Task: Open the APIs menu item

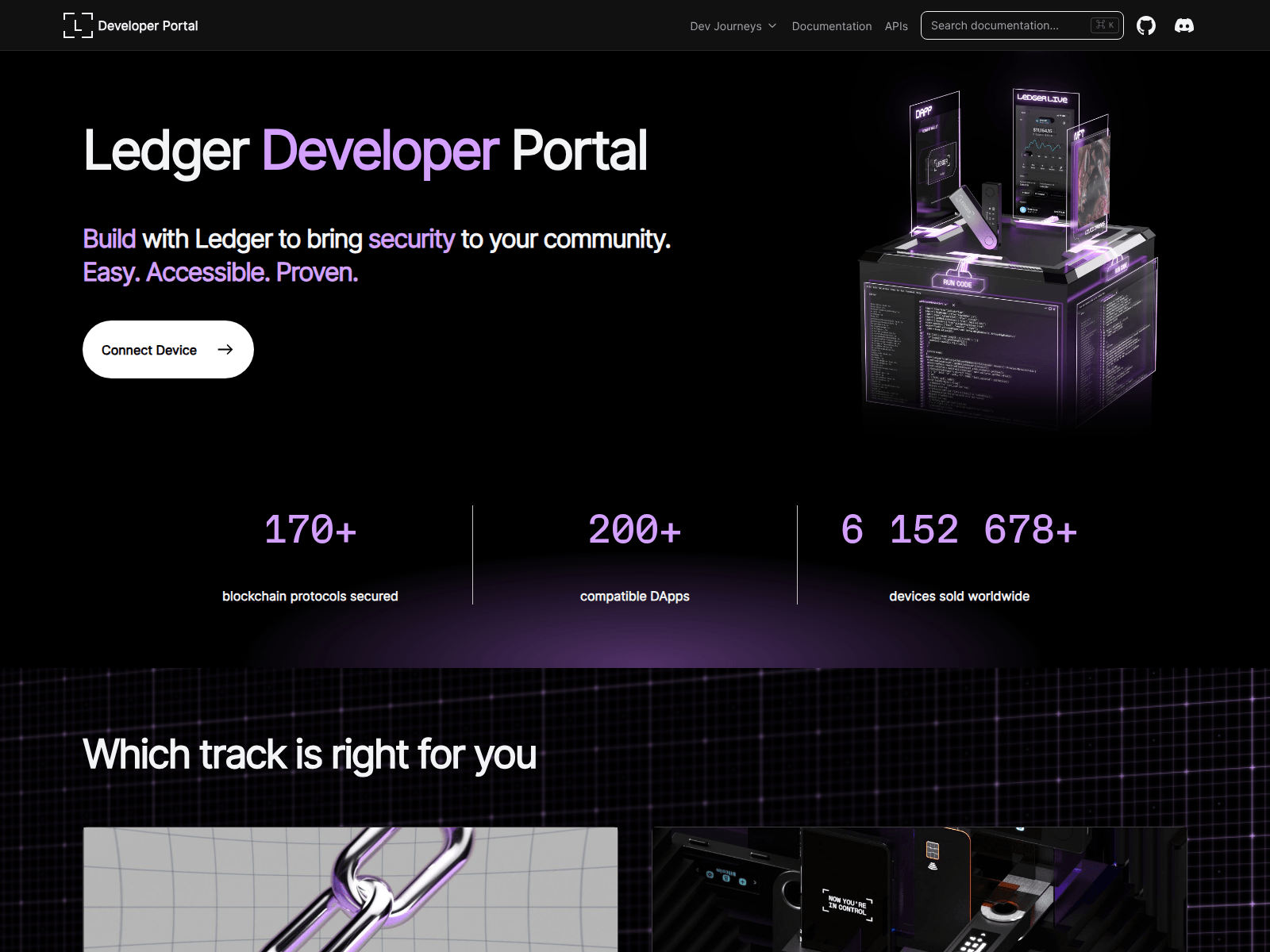Action: pyautogui.click(x=896, y=26)
